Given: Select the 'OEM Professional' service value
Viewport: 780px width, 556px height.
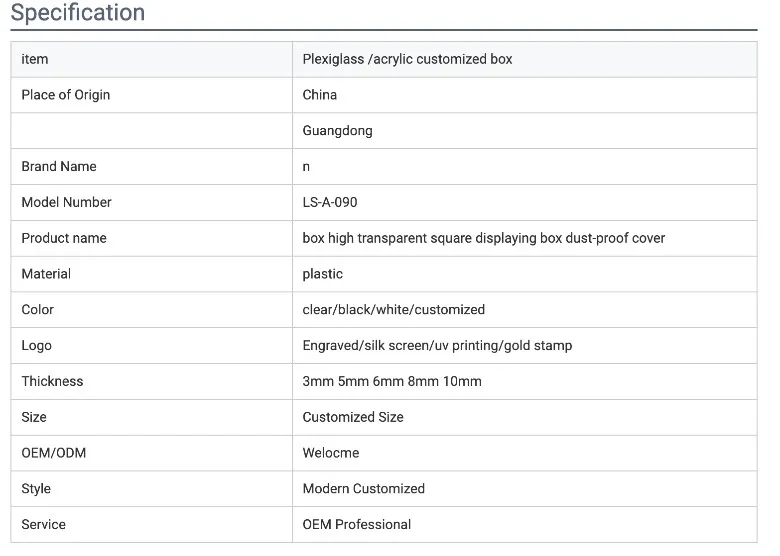Looking at the screenshot, I should point(357,524).
